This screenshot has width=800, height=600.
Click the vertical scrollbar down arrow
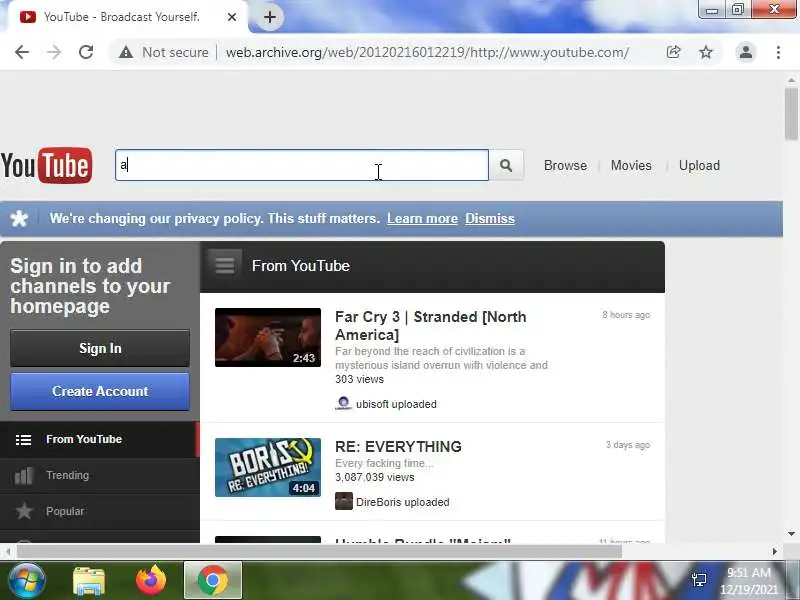[791, 534]
